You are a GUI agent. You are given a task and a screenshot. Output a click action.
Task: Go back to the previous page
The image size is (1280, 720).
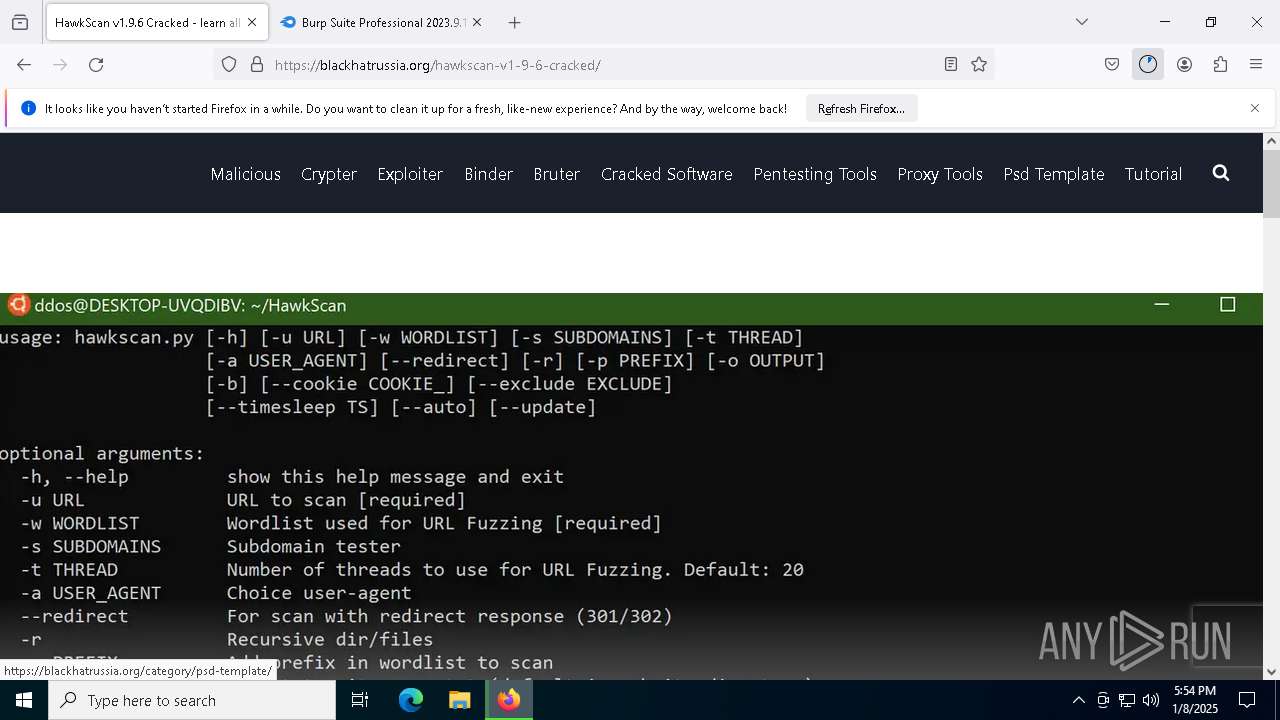pos(24,65)
